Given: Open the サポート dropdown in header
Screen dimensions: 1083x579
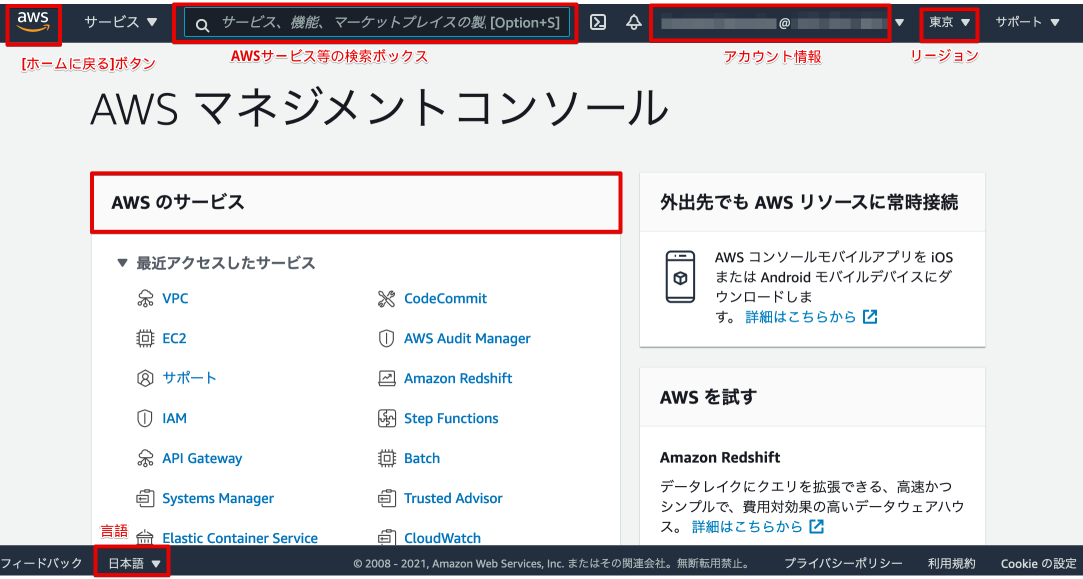Looking at the screenshot, I should pyautogui.click(x=1027, y=22).
